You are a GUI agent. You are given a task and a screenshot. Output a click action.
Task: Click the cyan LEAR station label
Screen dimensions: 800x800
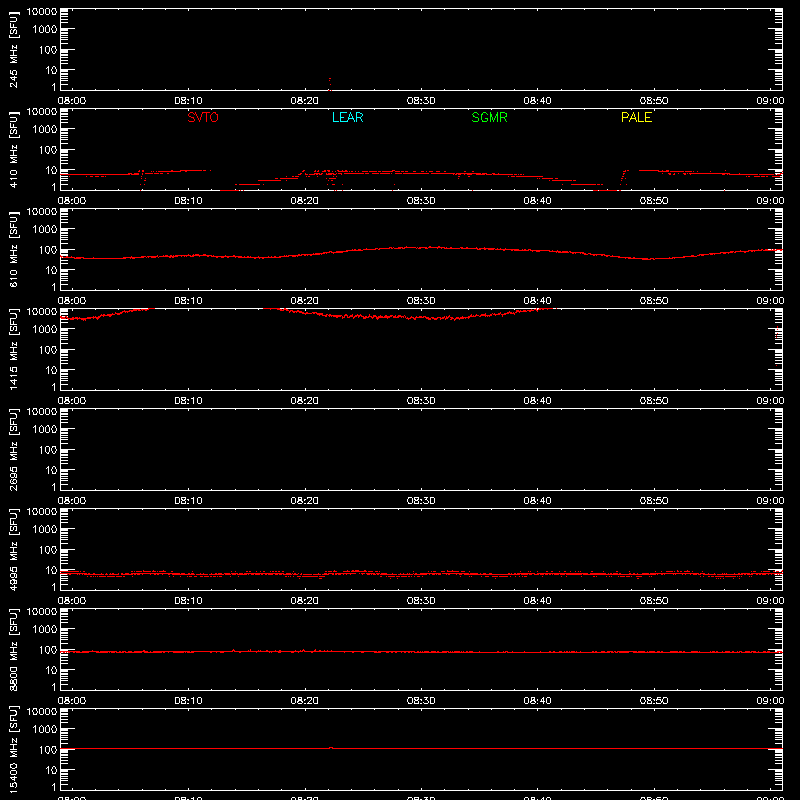[347, 117]
